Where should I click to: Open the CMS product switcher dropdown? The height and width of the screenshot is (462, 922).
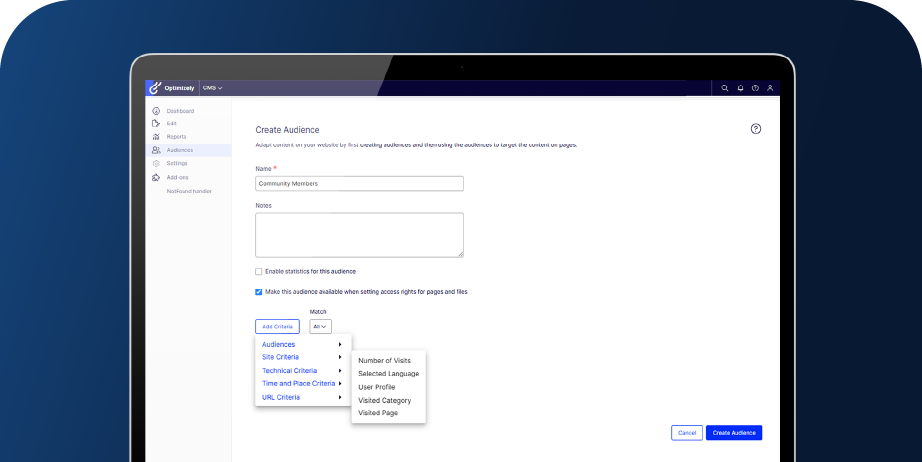212,88
